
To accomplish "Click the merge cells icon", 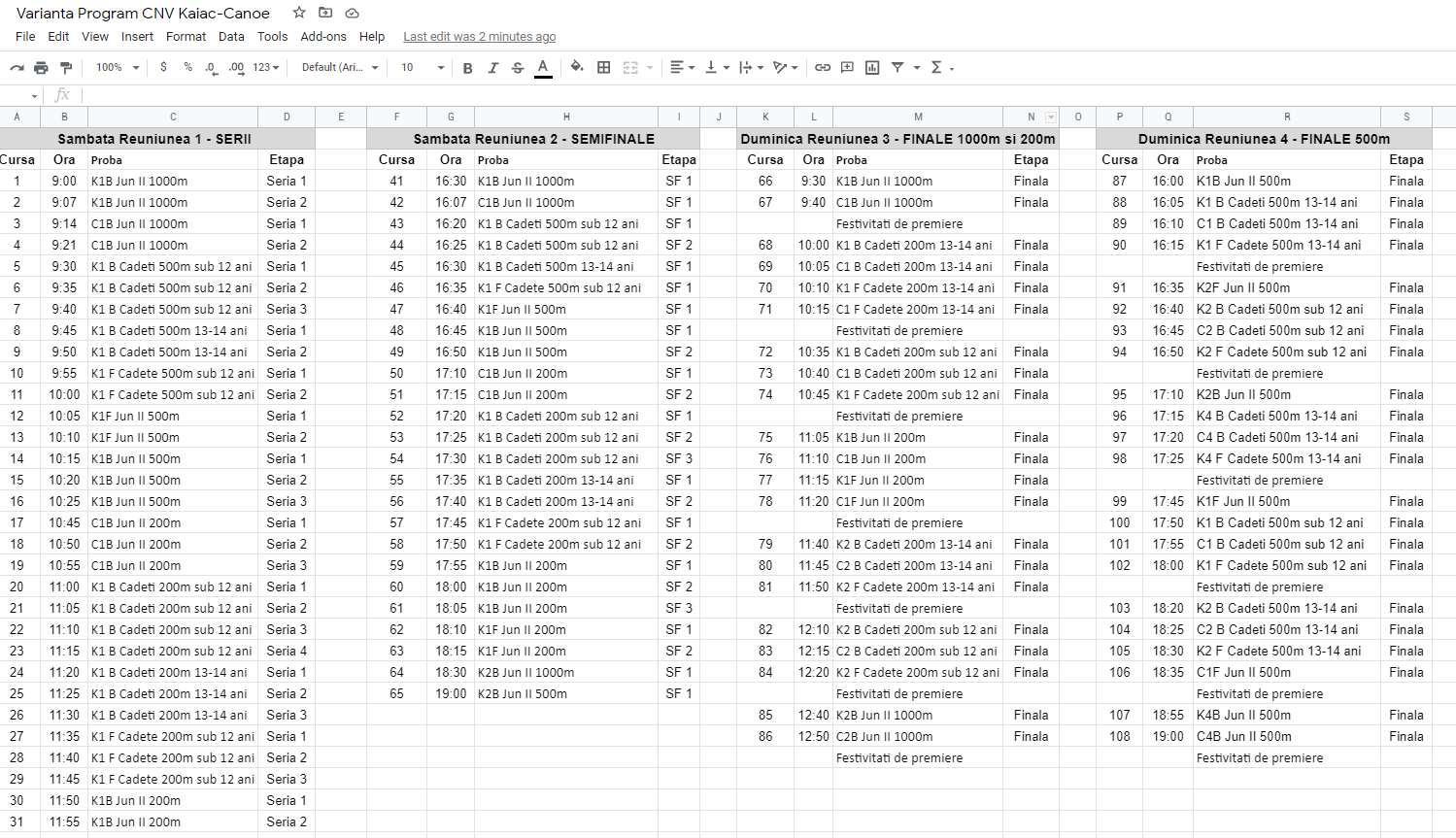I will 630,67.
